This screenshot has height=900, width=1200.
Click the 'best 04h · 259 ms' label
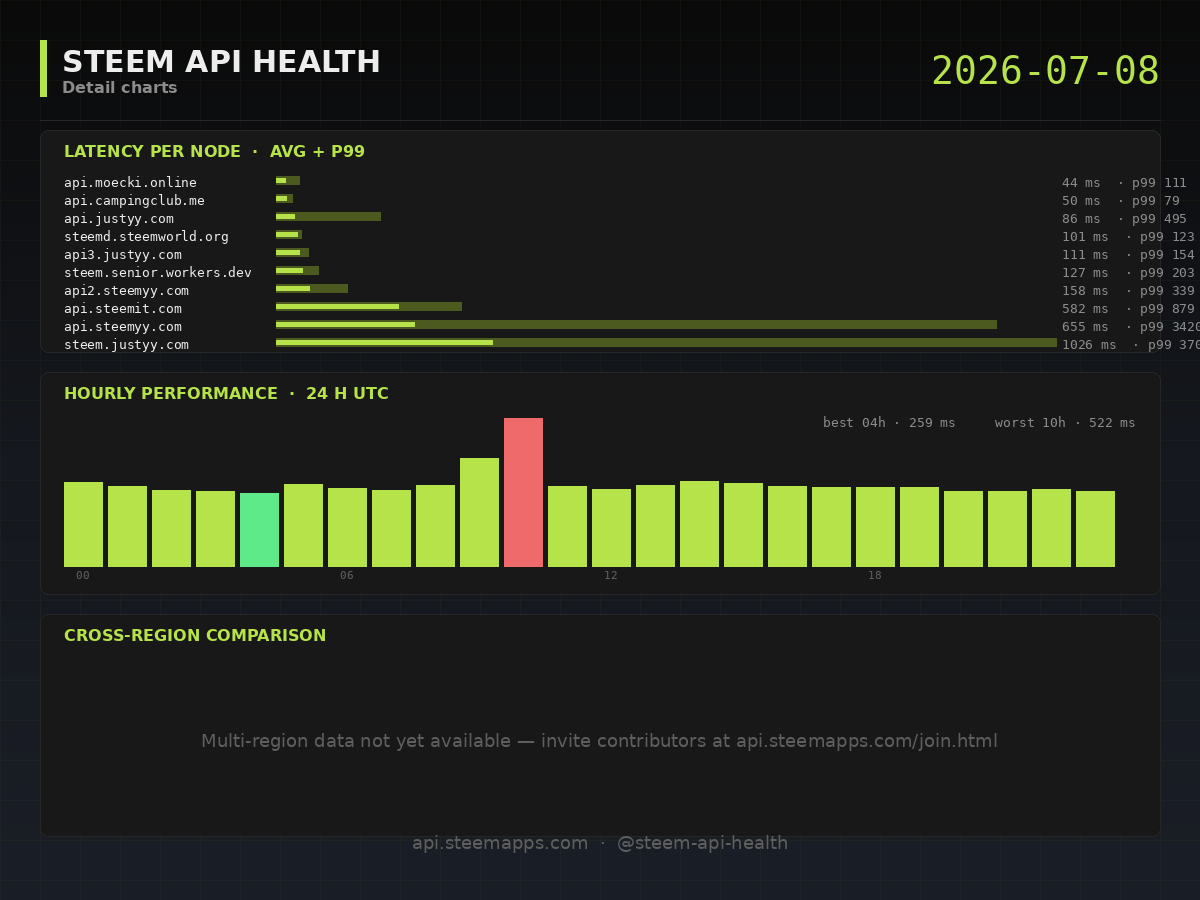889,423
